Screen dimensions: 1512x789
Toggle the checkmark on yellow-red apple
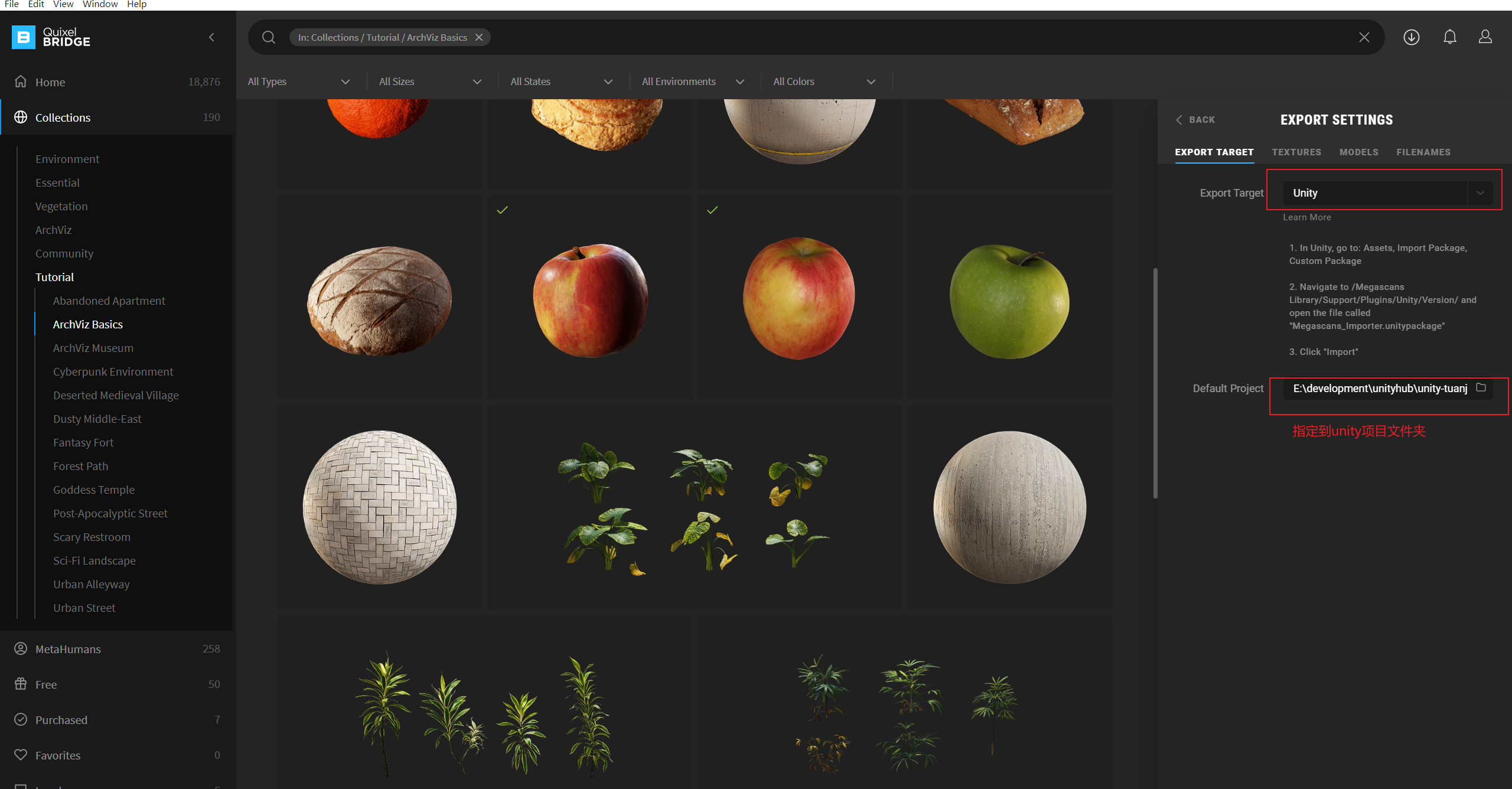tap(712, 210)
